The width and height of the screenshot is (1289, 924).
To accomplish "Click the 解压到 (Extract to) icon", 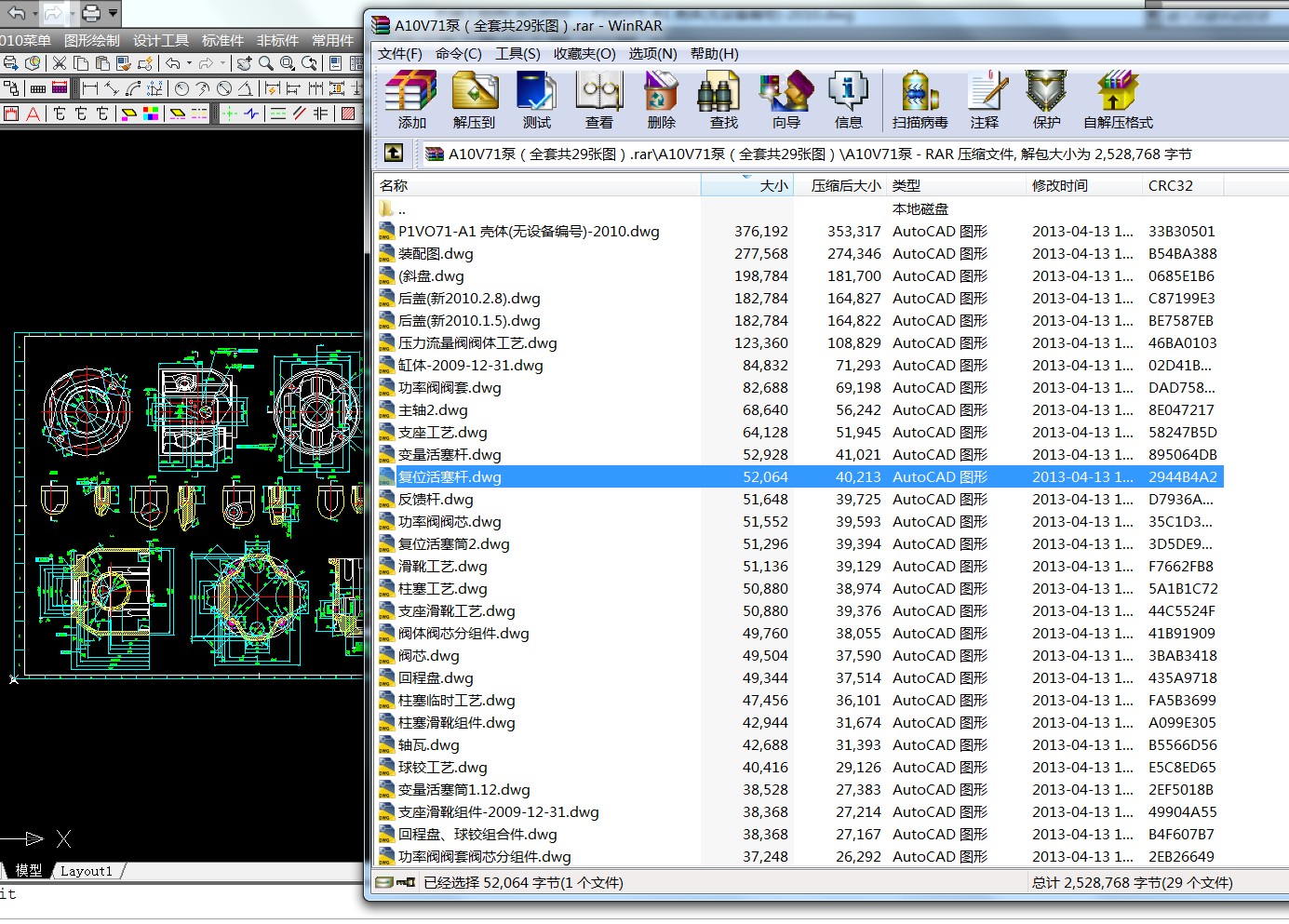I will (474, 100).
